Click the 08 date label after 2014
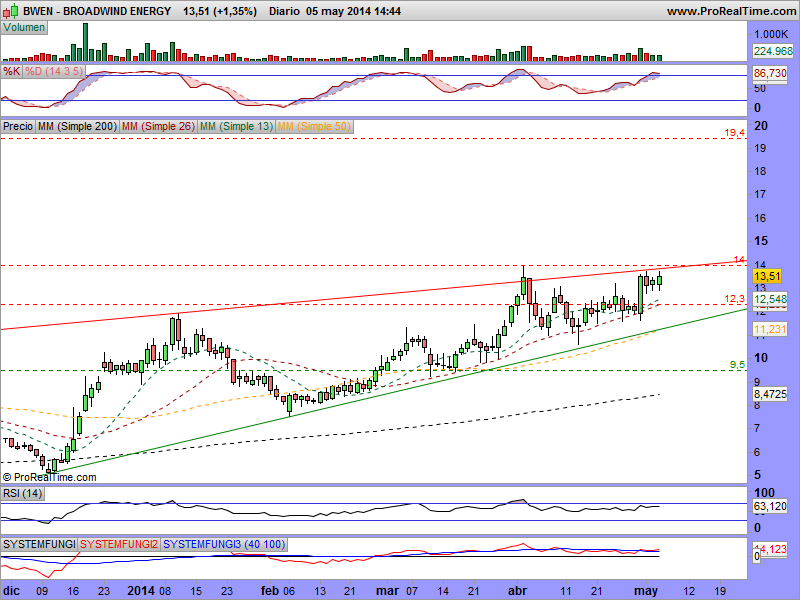The height and width of the screenshot is (600, 800). (165, 591)
